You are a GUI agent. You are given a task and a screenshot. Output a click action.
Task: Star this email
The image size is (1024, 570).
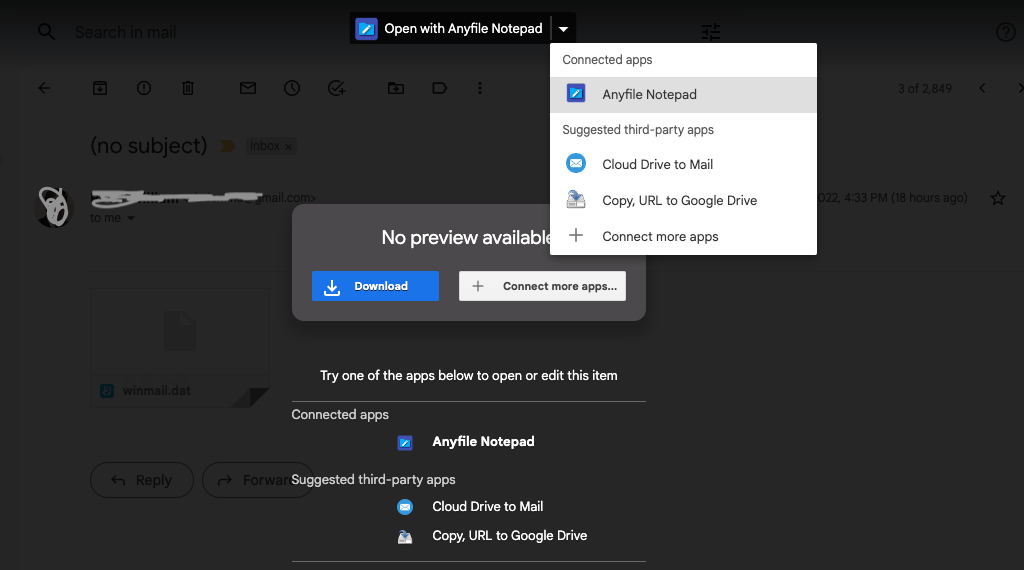(x=998, y=198)
